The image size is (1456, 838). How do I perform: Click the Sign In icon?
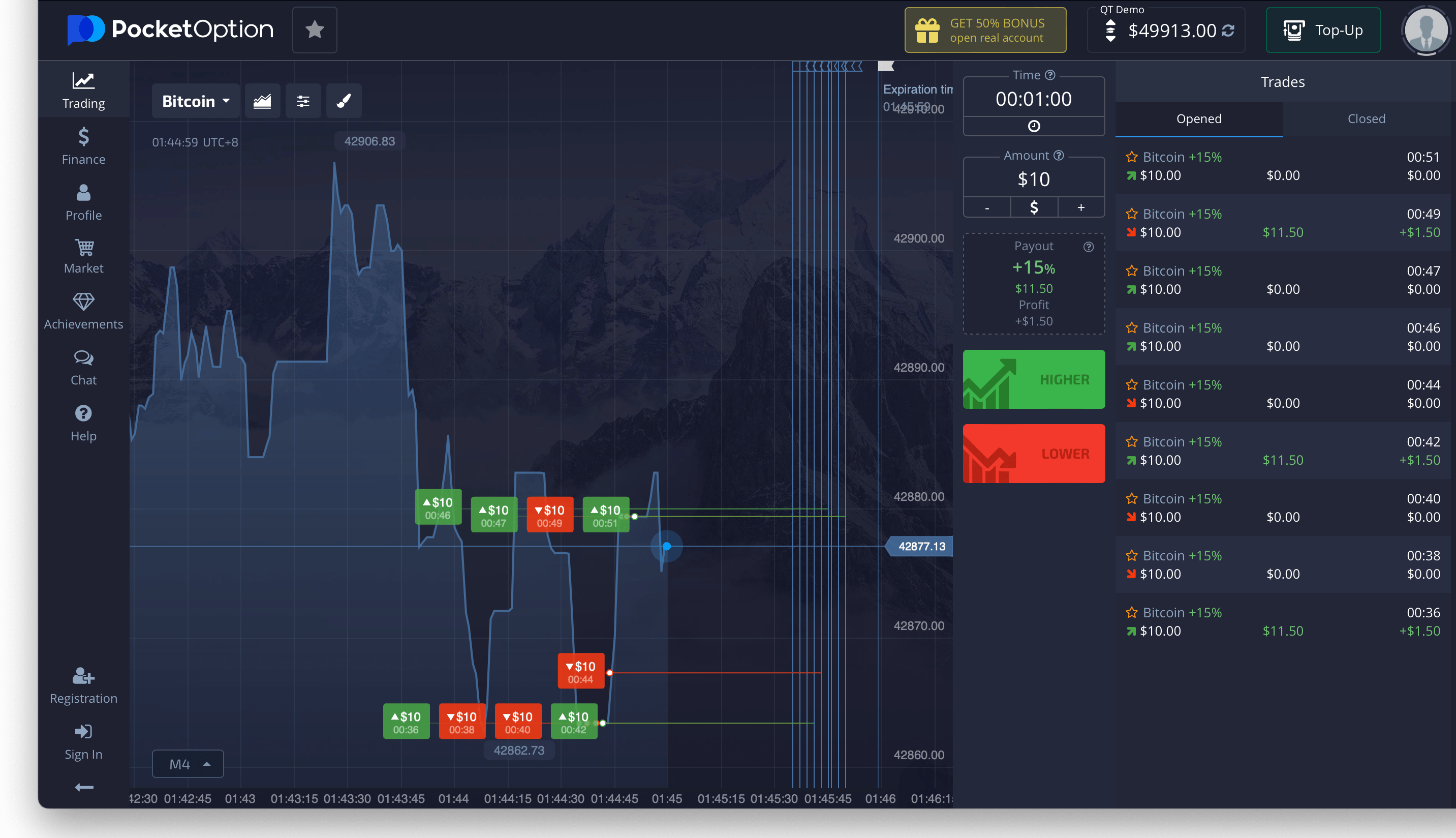coord(83,732)
